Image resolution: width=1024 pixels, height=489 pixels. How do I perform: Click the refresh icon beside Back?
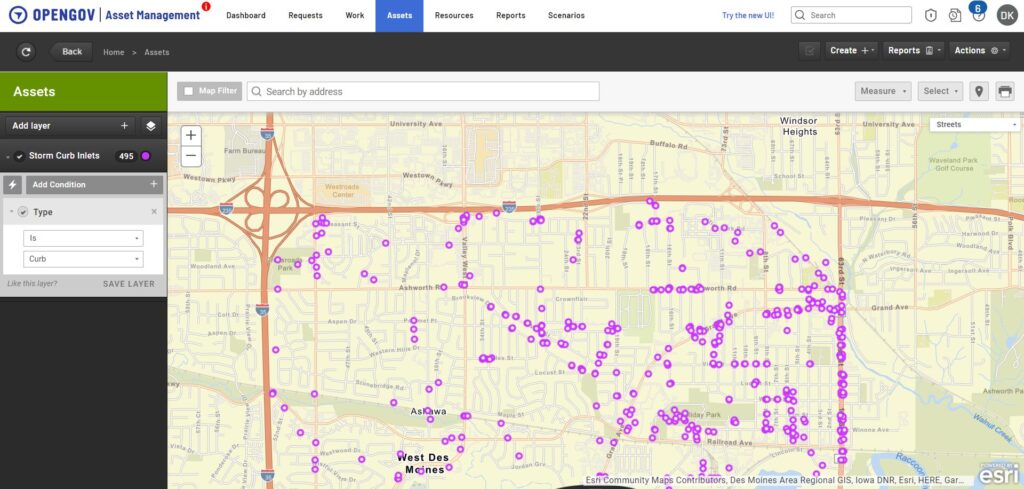(x=25, y=51)
